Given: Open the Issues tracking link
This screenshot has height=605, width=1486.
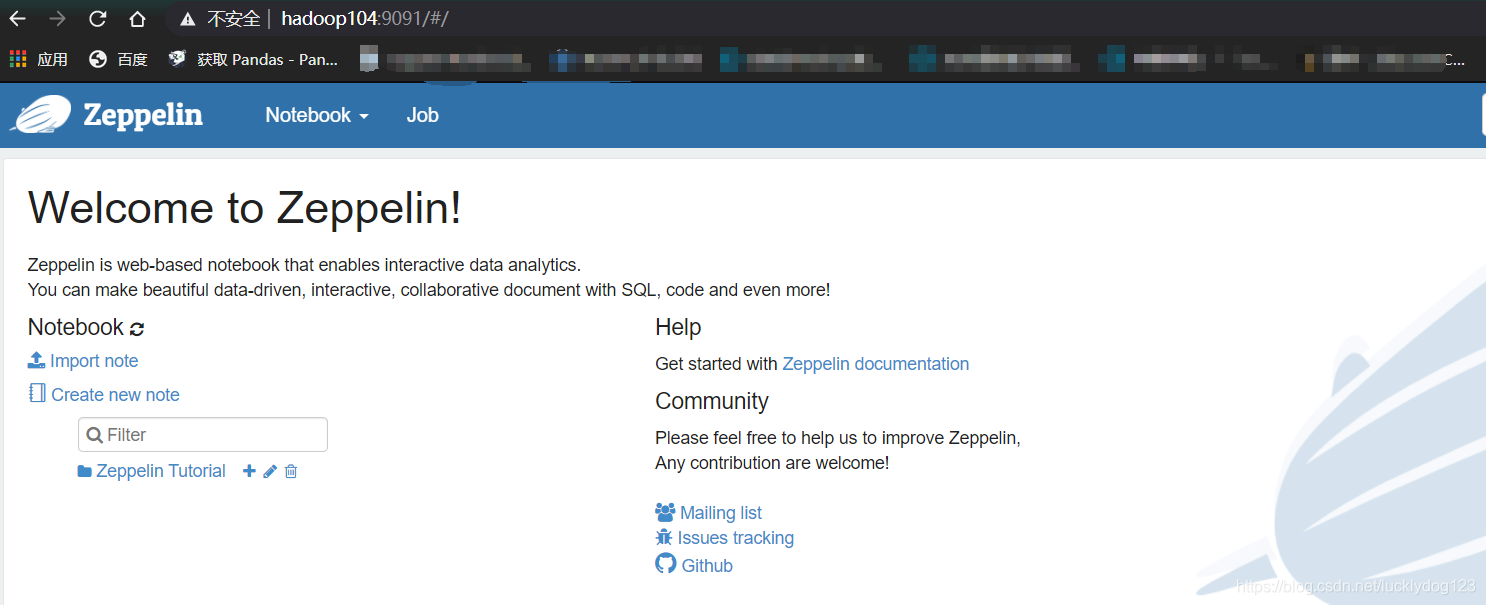Looking at the screenshot, I should (736, 538).
